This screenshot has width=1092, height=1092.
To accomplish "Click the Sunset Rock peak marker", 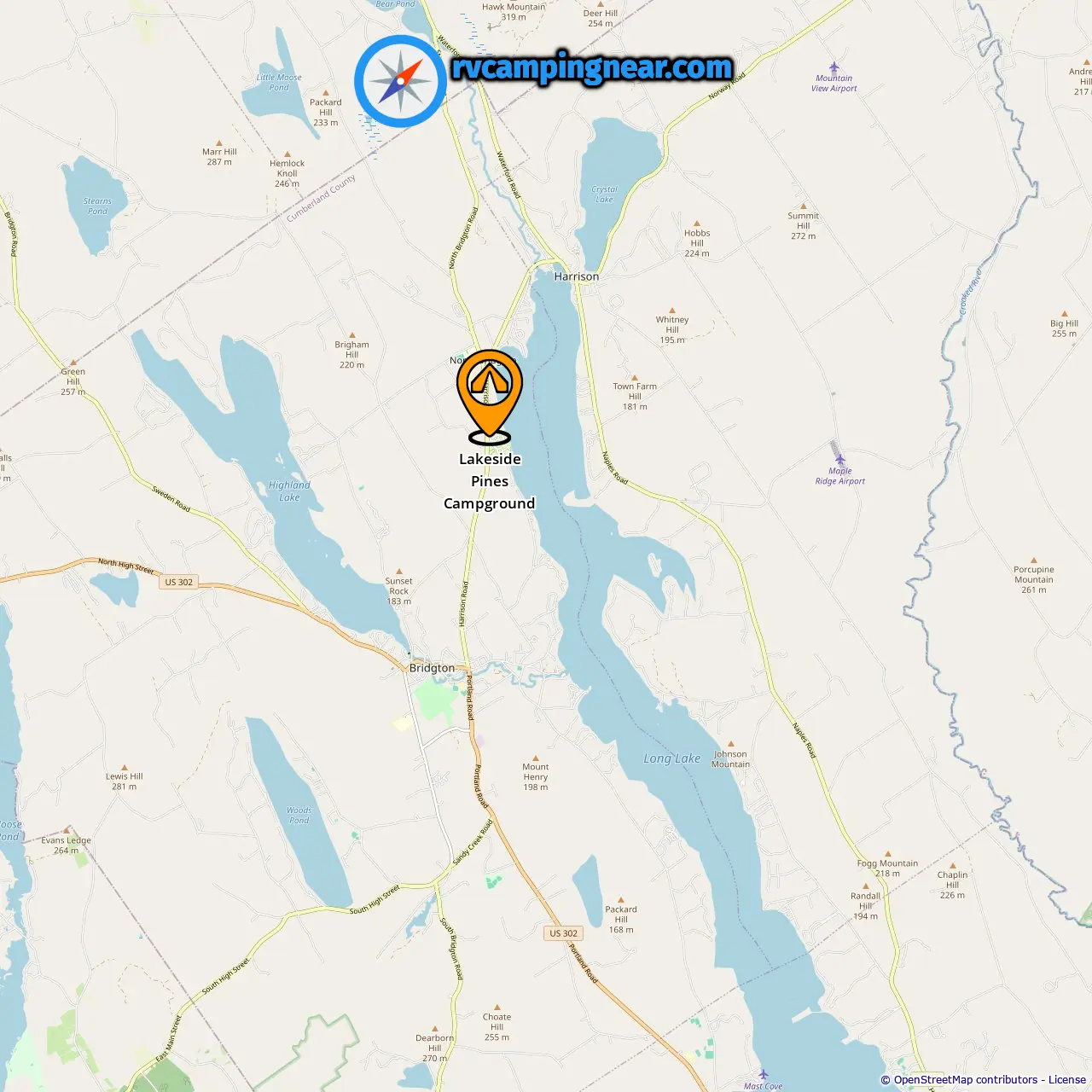I will pos(399,572).
